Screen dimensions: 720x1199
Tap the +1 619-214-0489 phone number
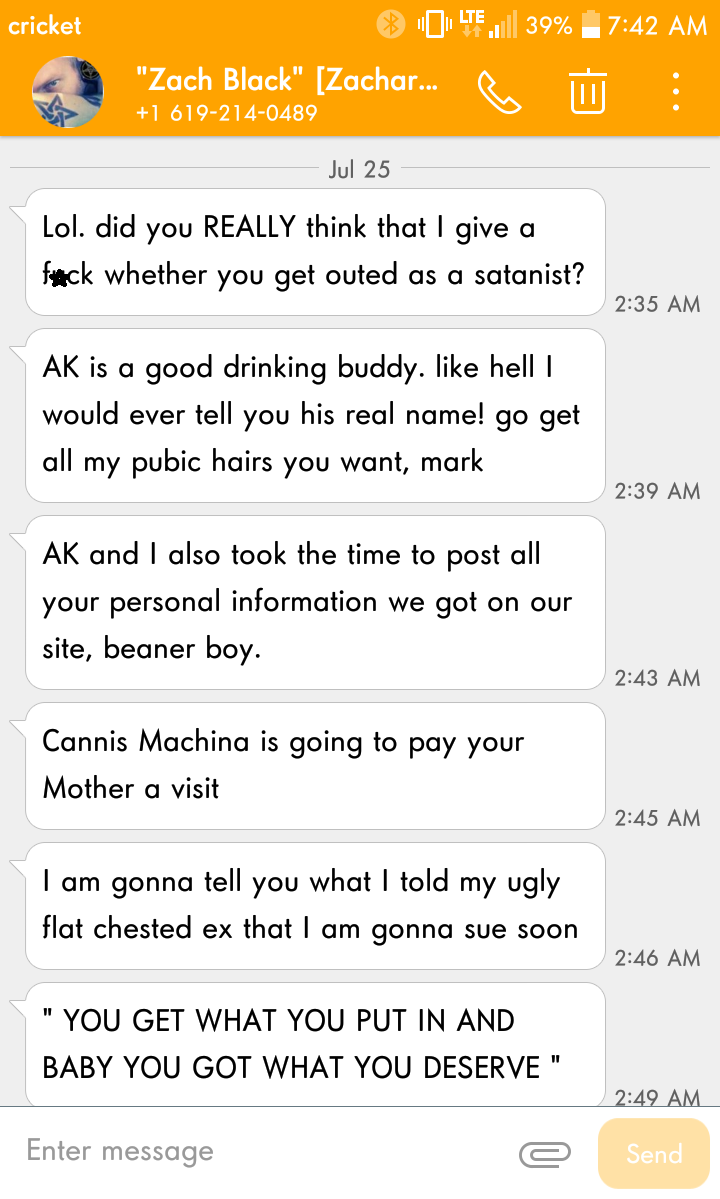(x=226, y=113)
